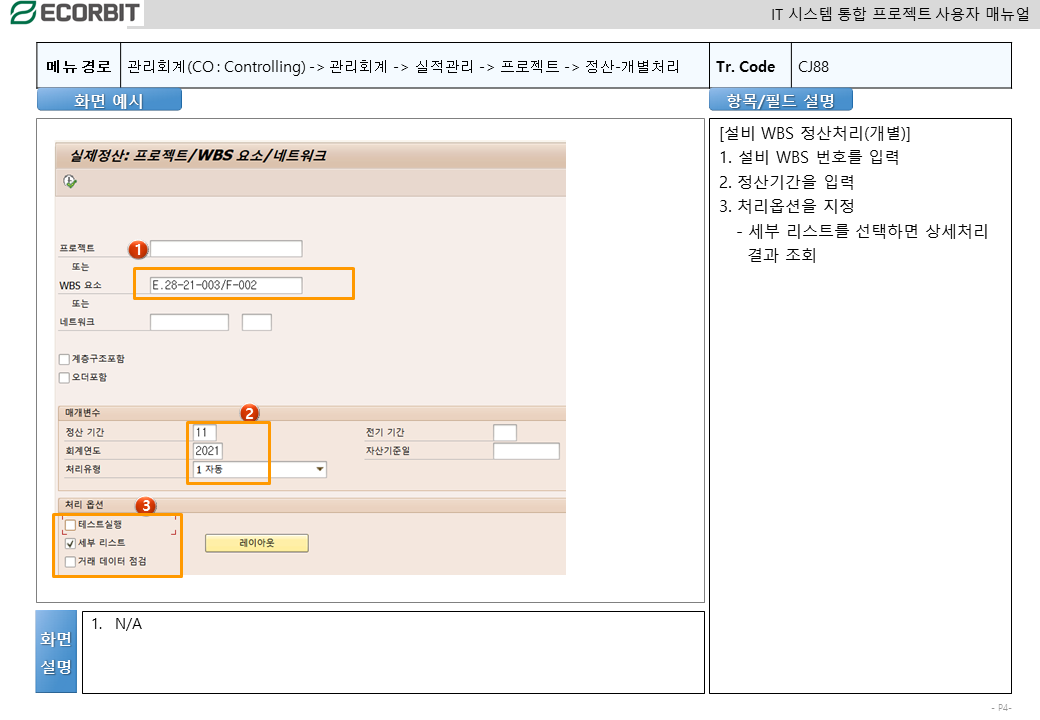This screenshot has height=720, width=1040.
Task: Click into the 프로젝트 input field
Action: point(225,249)
